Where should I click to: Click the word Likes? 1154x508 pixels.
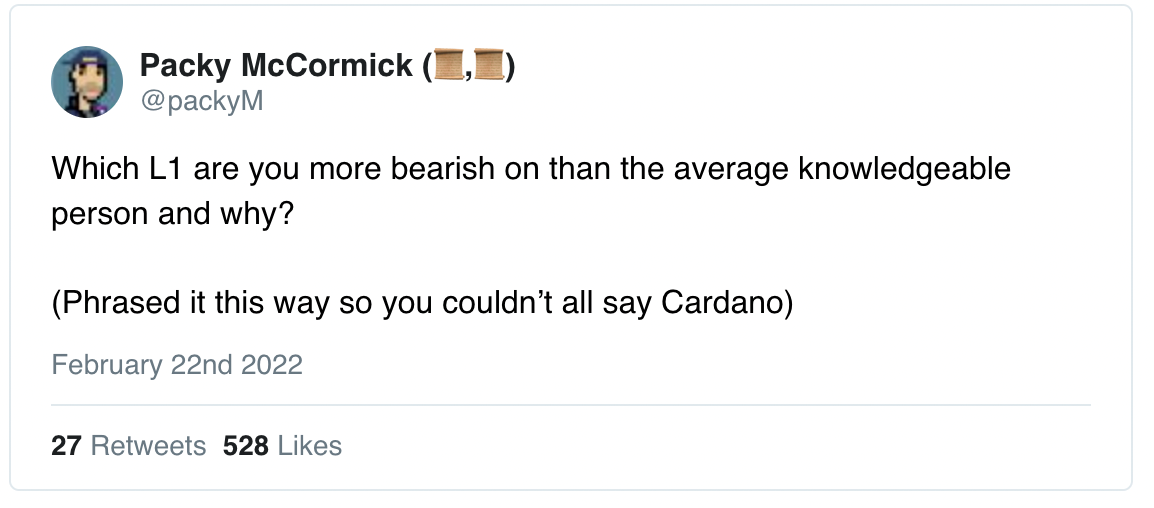pos(310,446)
